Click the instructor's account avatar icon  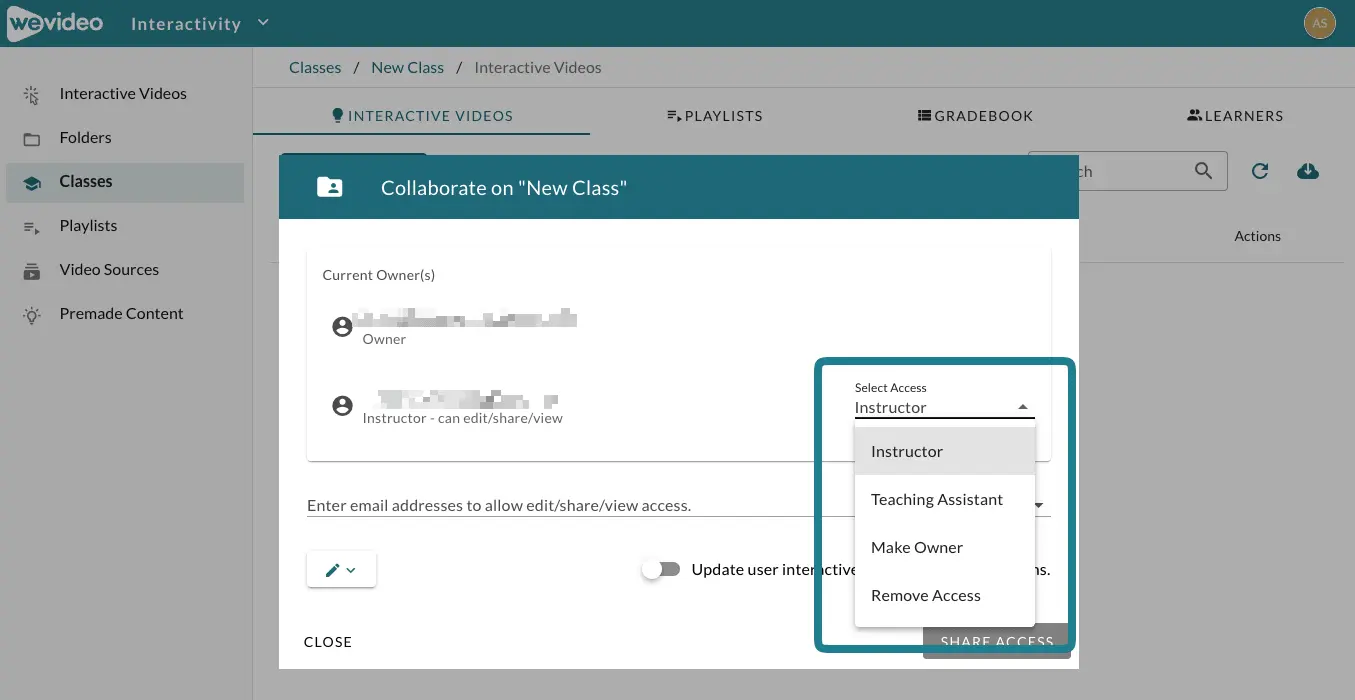[x=342, y=406]
